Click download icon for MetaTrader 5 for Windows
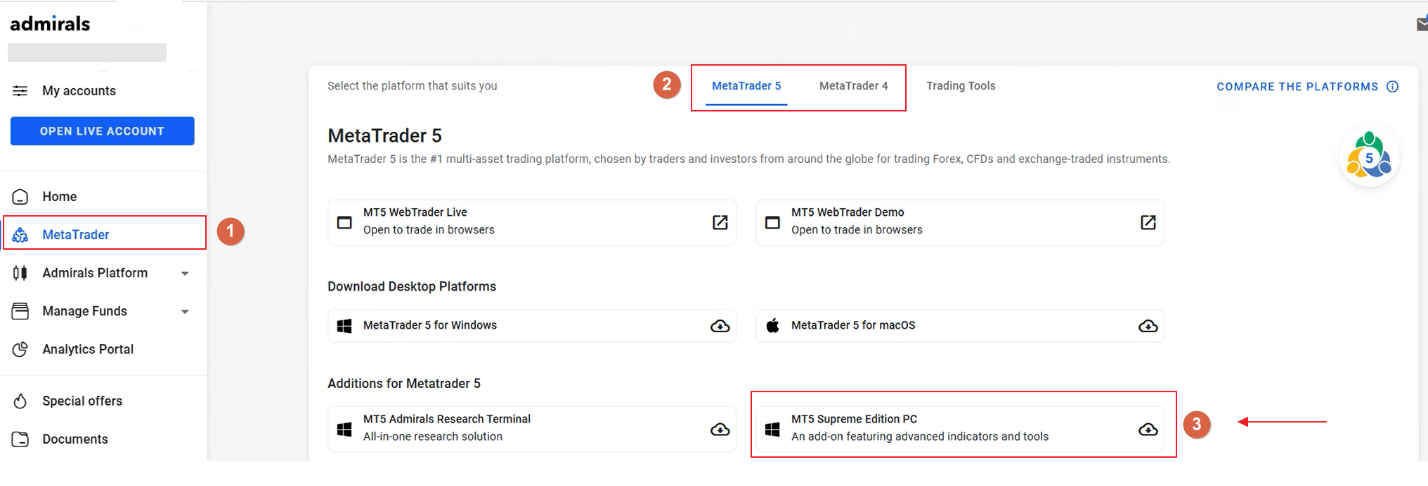This screenshot has width=1428, height=486. pyautogui.click(x=720, y=326)
